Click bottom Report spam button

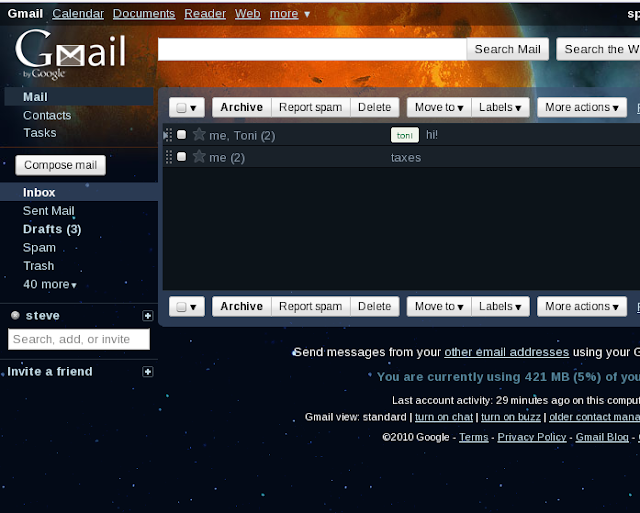[311, 306]
